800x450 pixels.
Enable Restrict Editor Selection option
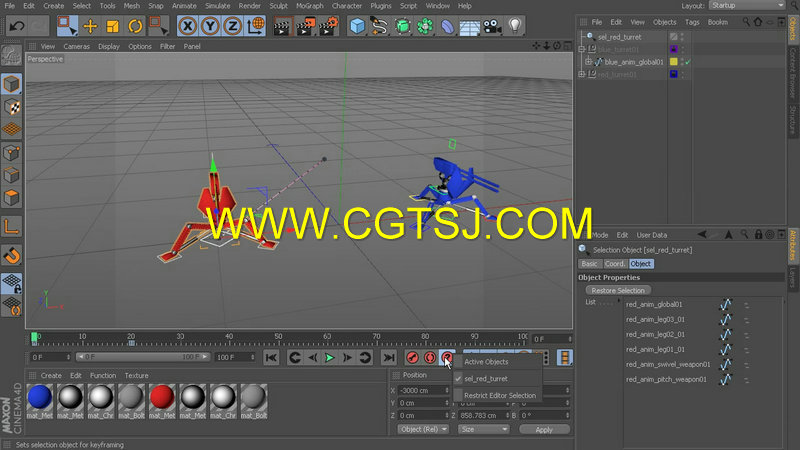(x=499, y=395)
